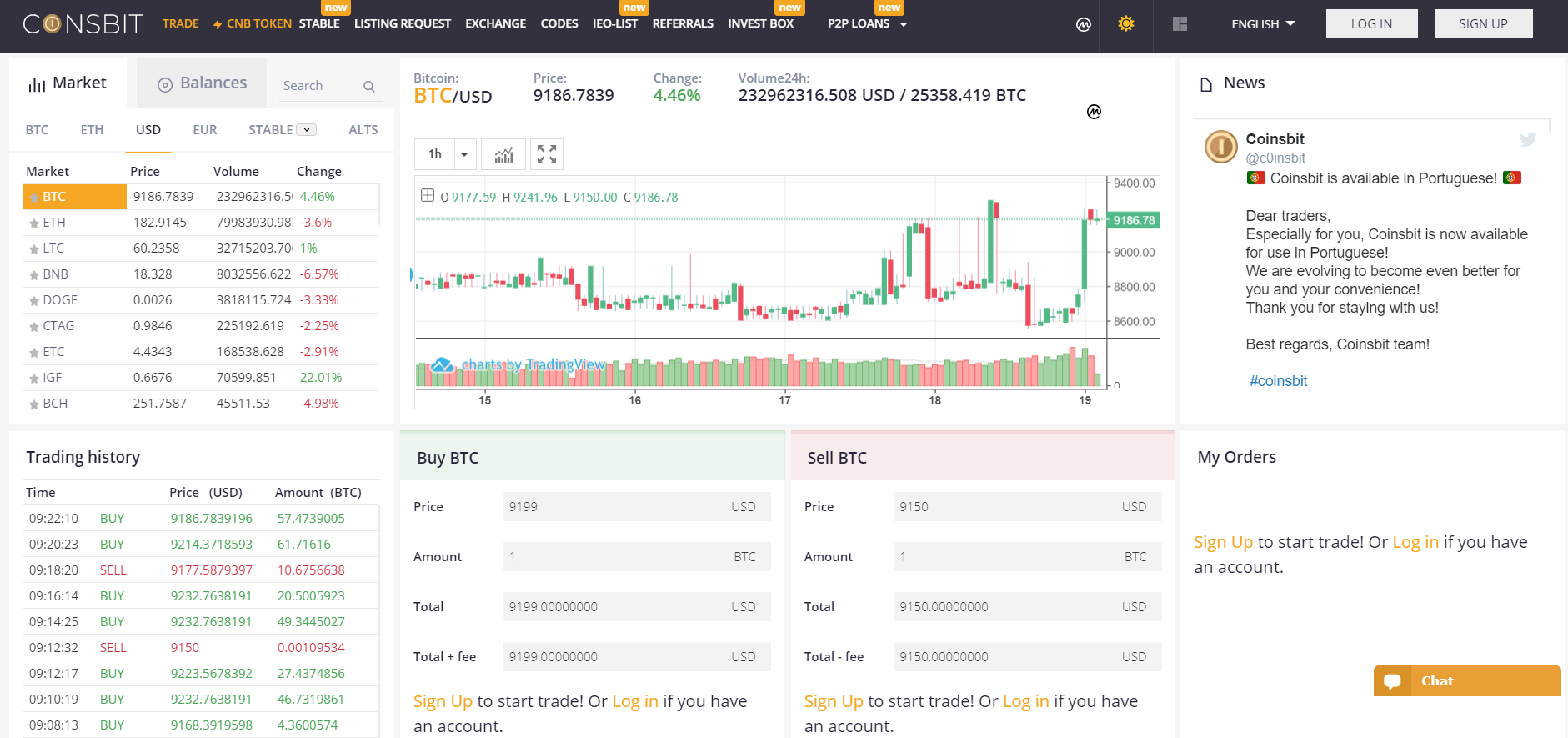
Task: Click the 09:18:20 SELL trade row
Action: [x=200, y=570]
